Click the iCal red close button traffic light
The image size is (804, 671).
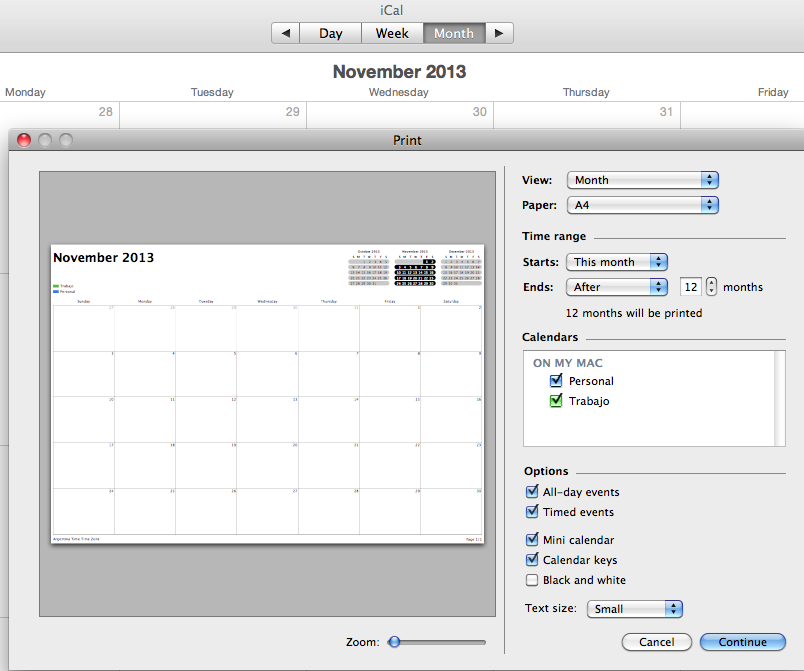[x=22, y=140]
